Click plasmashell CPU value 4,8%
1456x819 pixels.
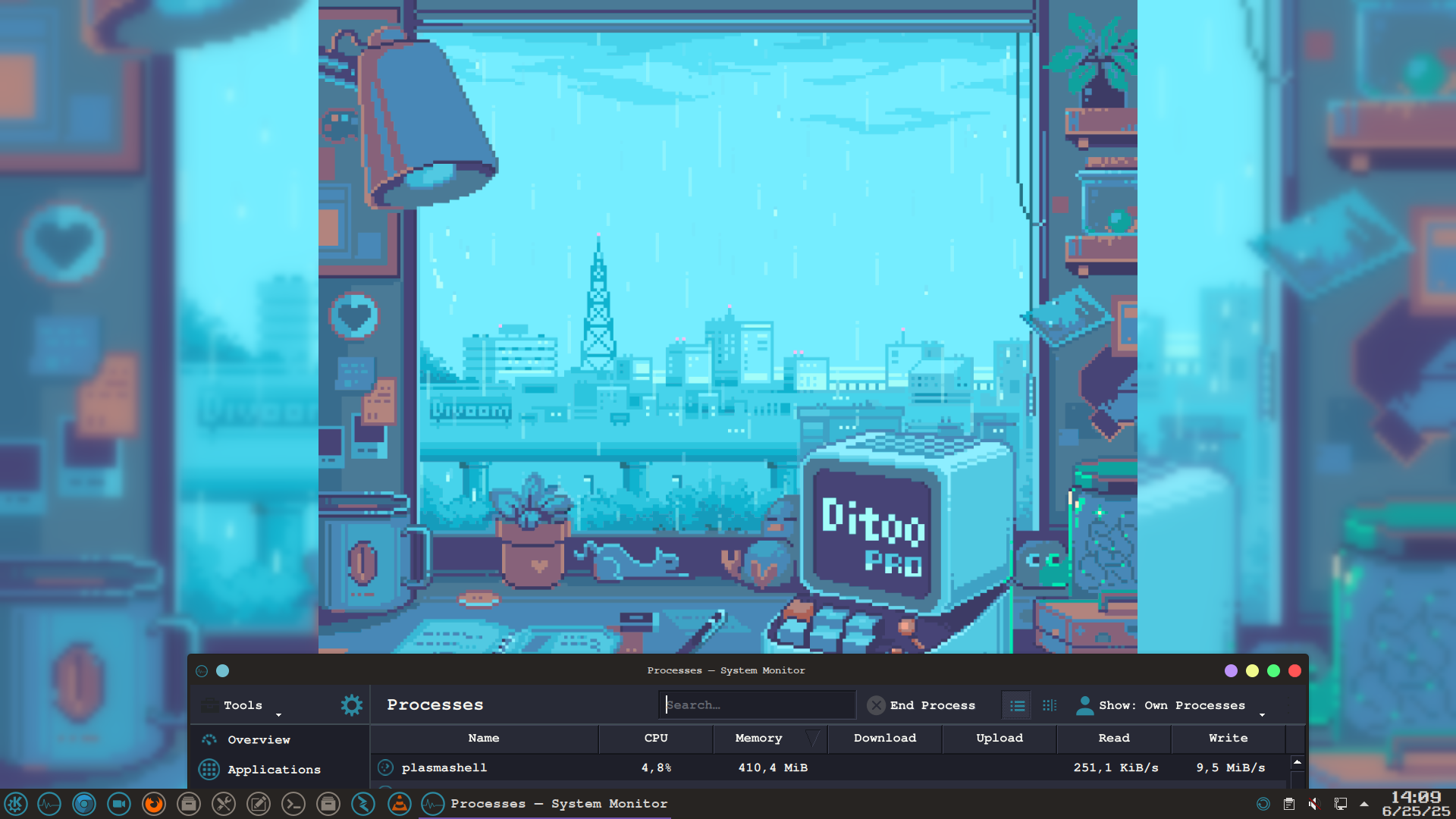pos(657,768)
